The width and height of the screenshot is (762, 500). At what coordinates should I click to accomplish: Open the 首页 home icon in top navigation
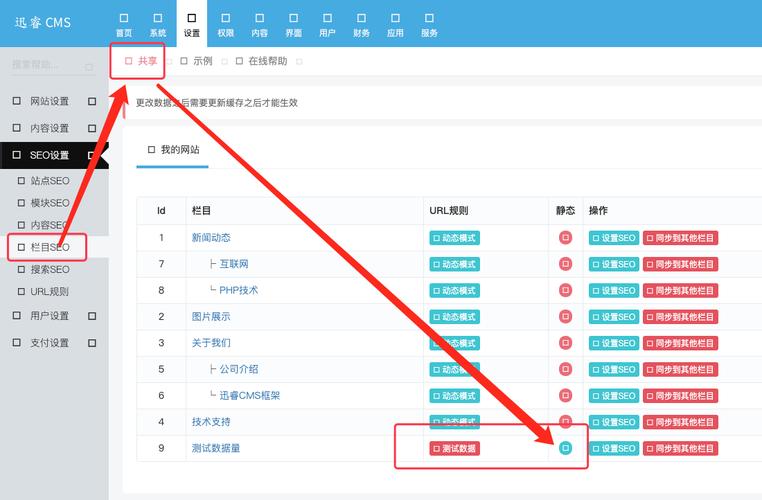(x=124, y=24)
